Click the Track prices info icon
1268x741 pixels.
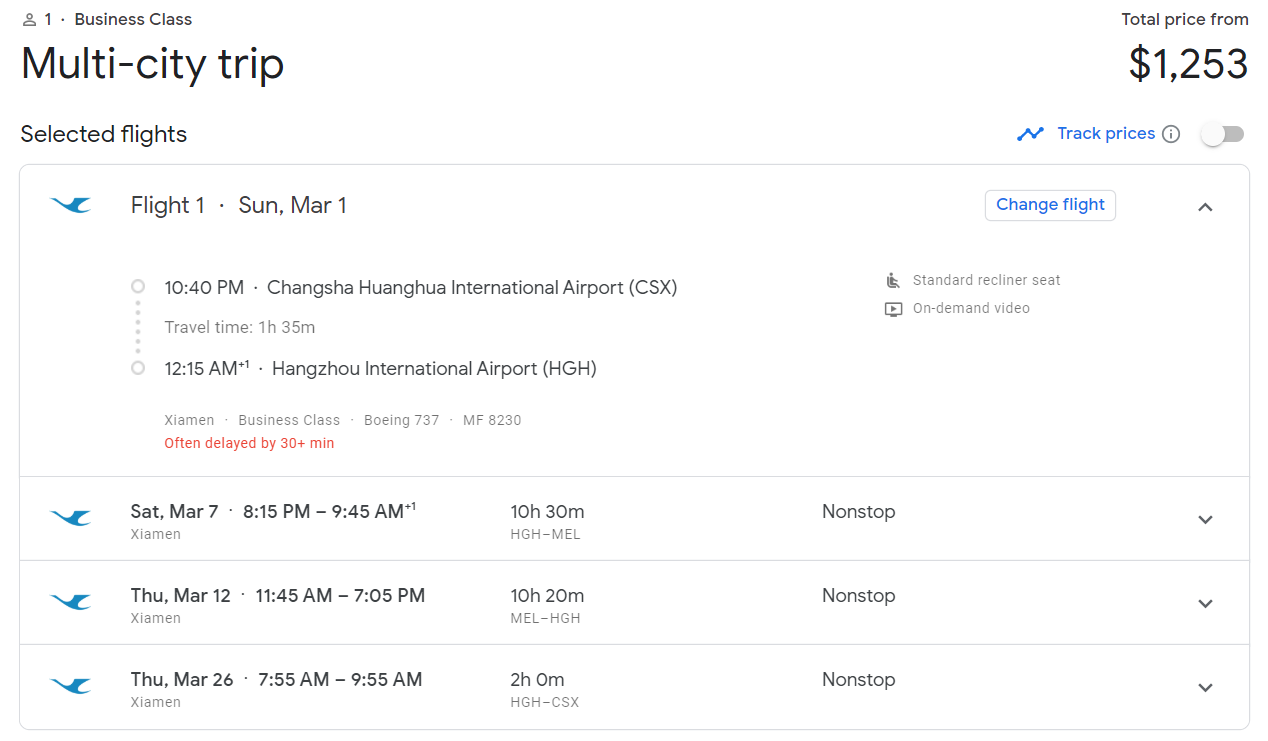point(1171,134)
